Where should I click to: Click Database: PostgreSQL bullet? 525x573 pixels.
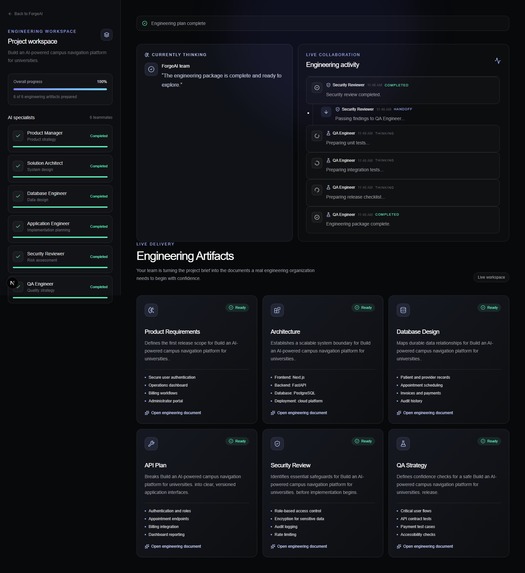click(294, 393)
